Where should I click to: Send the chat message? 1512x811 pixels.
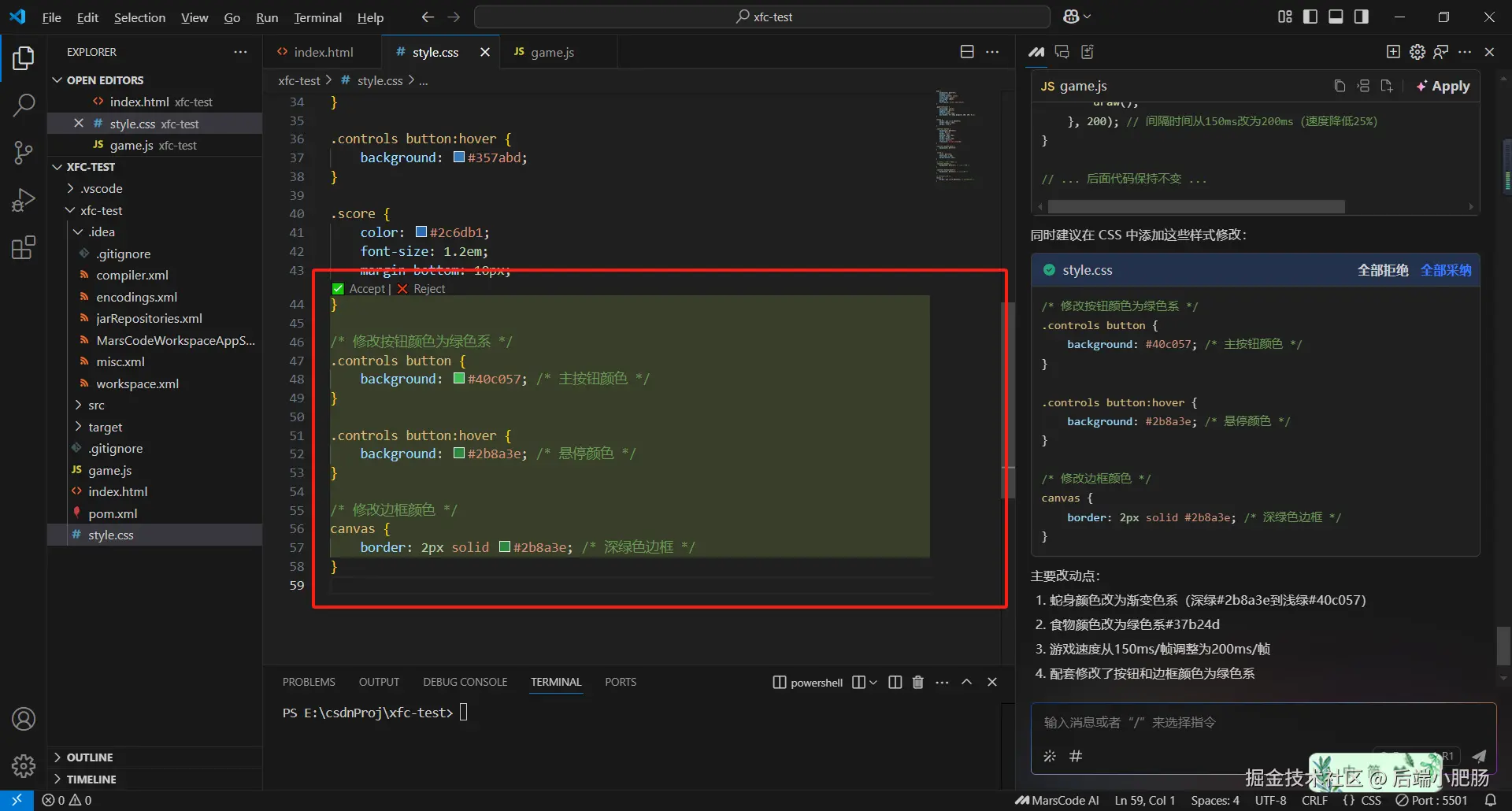click(x=1478, y=756)
